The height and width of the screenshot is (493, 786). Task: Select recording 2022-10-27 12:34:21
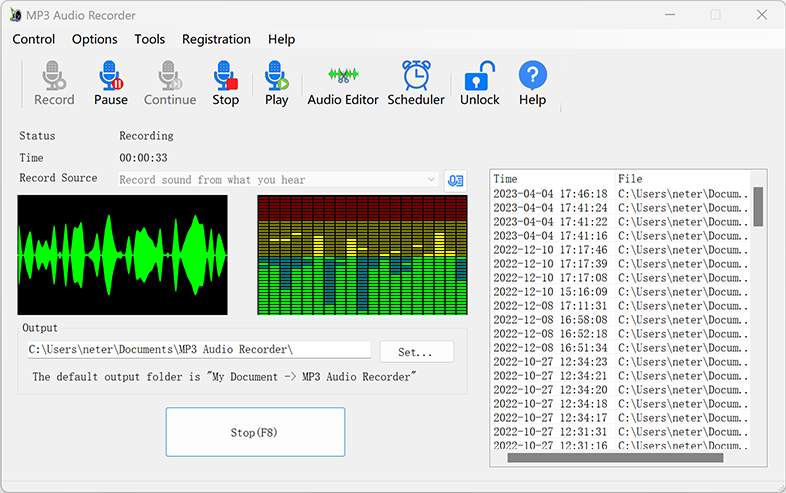coord(620,376)
